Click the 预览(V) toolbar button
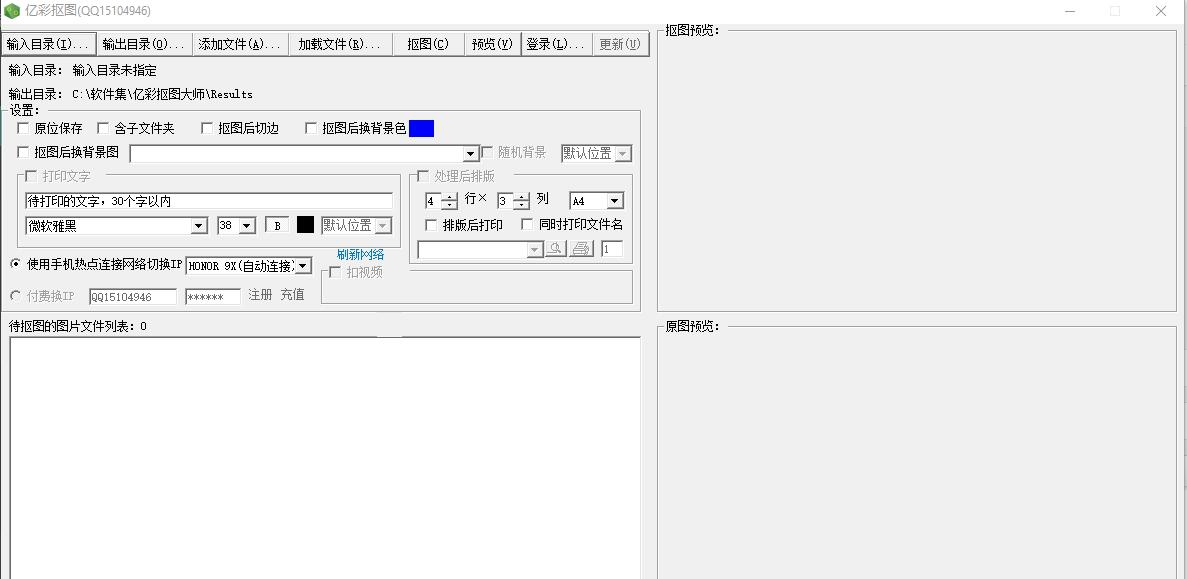This screenshot has width=1187, height=579. pyautogui.click(x=491, y=43)
